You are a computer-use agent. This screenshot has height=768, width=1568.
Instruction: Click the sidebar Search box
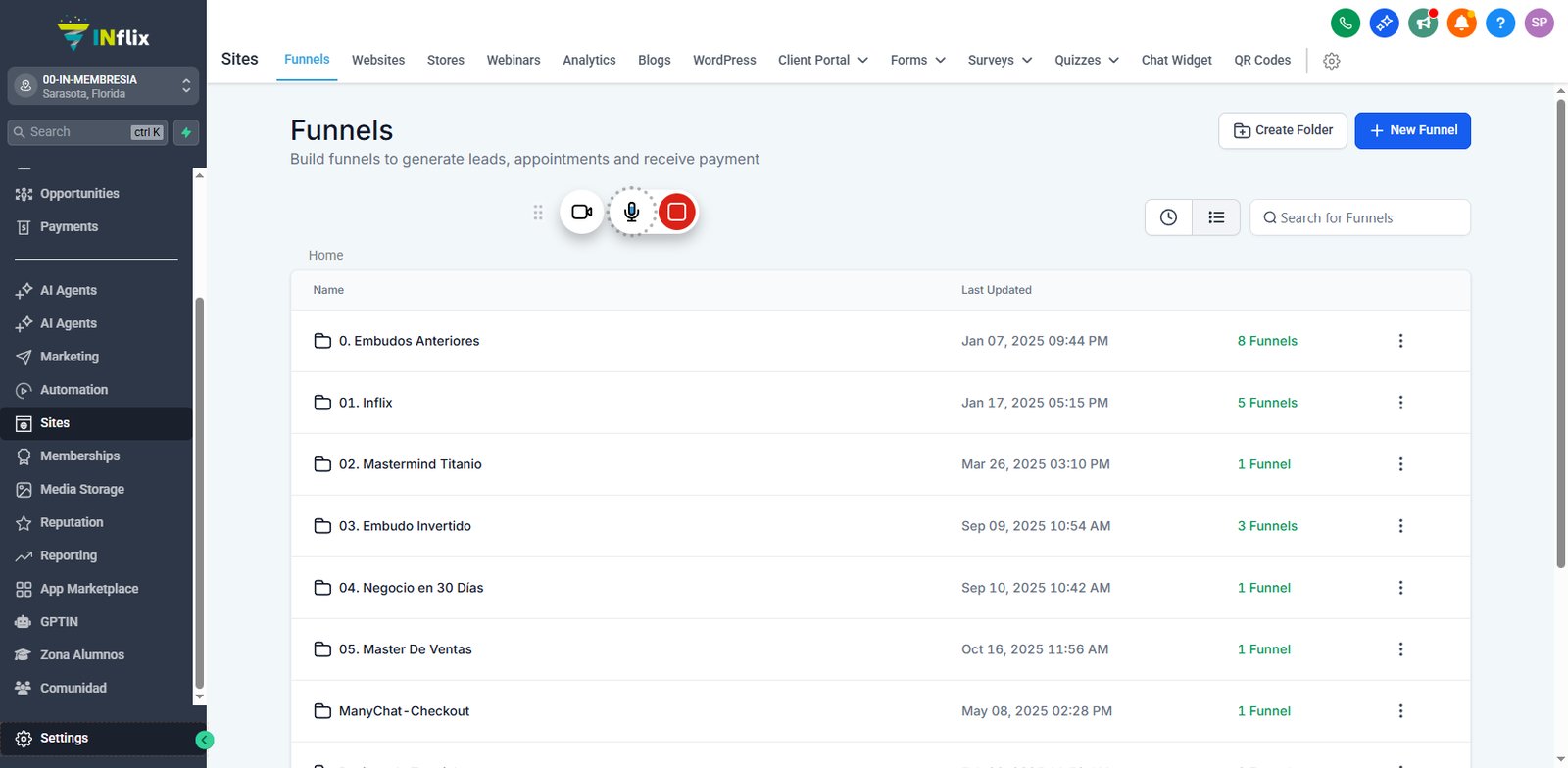87,132
